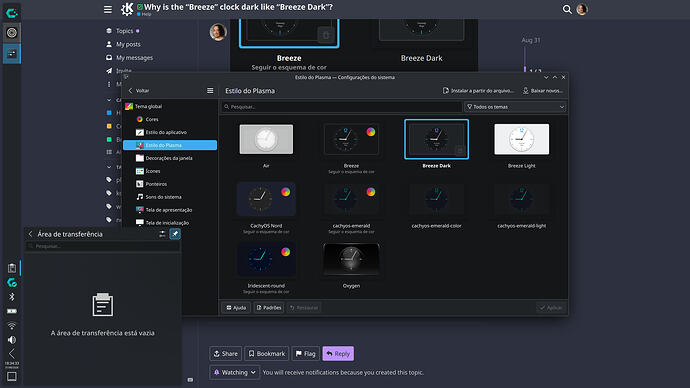
Task: Bookmark the forum topic
Action: [x=267, y=354]
